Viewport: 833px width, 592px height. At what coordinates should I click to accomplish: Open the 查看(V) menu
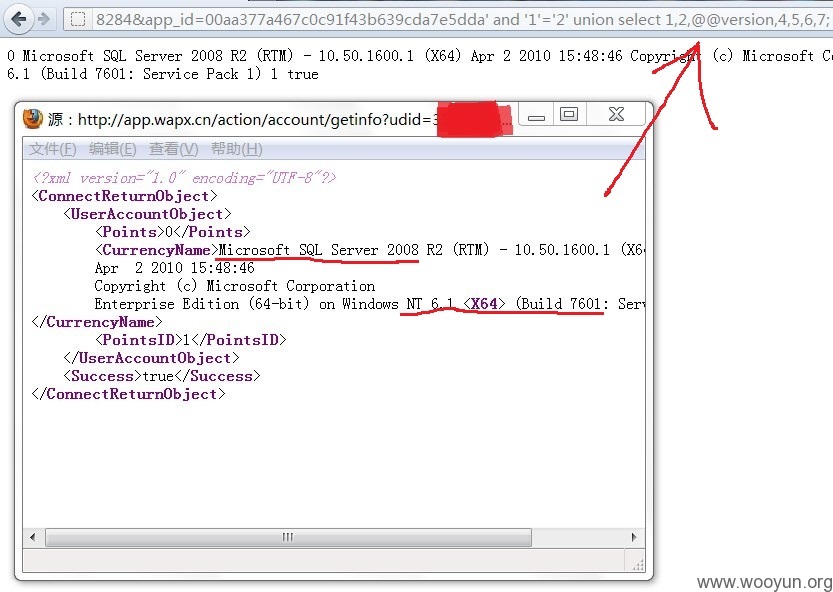(x=173, y=149)
